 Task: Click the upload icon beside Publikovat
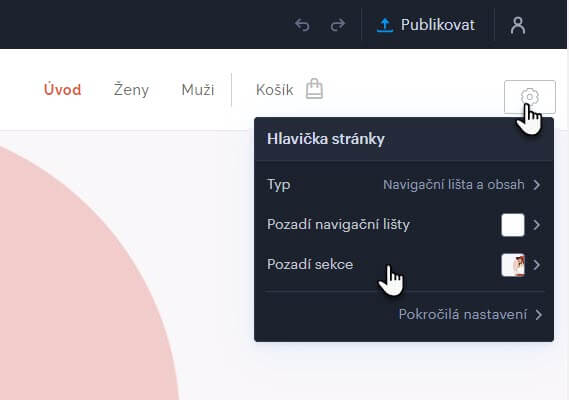[x=385, y=25]
